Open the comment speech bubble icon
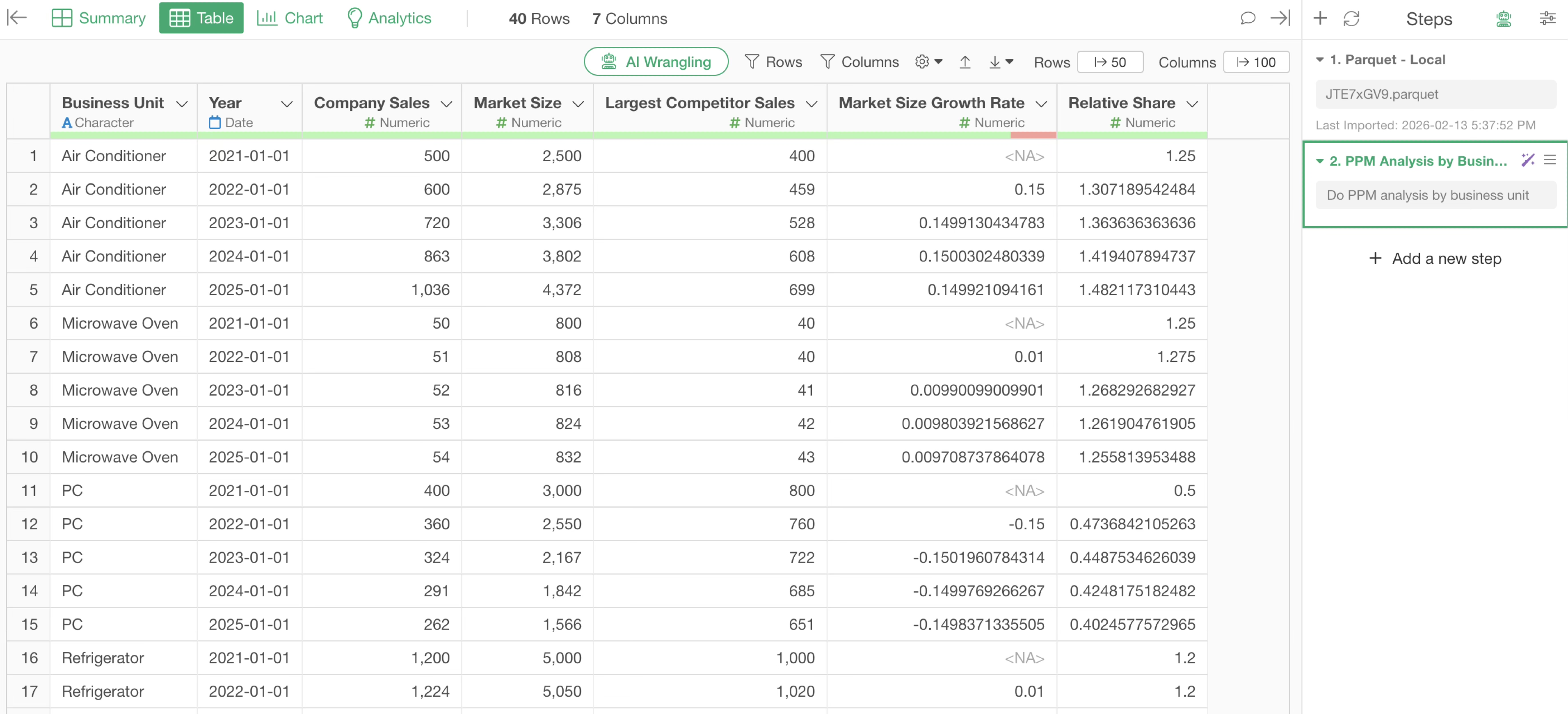1568x714 pixels. (x=1247, y=18)
